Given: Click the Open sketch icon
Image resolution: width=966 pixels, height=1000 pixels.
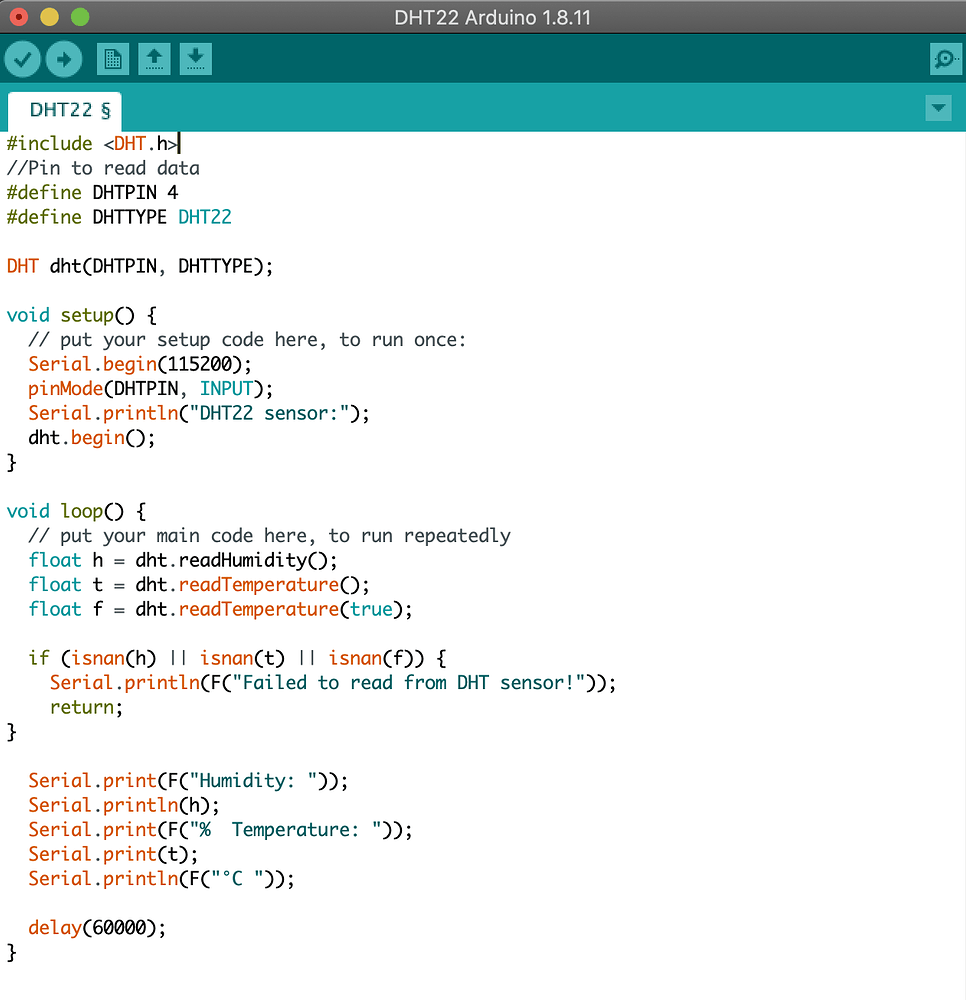Looking at the screenshot, I should pos(154,58).
